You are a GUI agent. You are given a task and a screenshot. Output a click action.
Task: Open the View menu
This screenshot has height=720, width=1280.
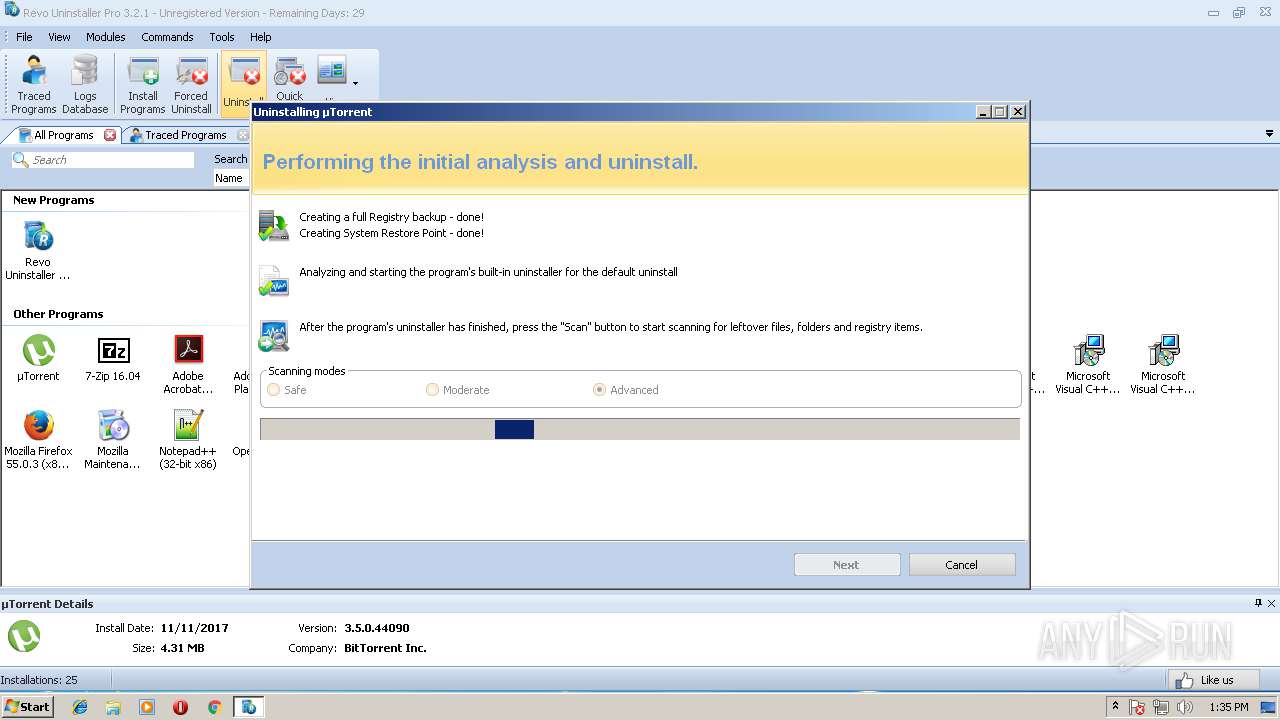click(59, 37)
